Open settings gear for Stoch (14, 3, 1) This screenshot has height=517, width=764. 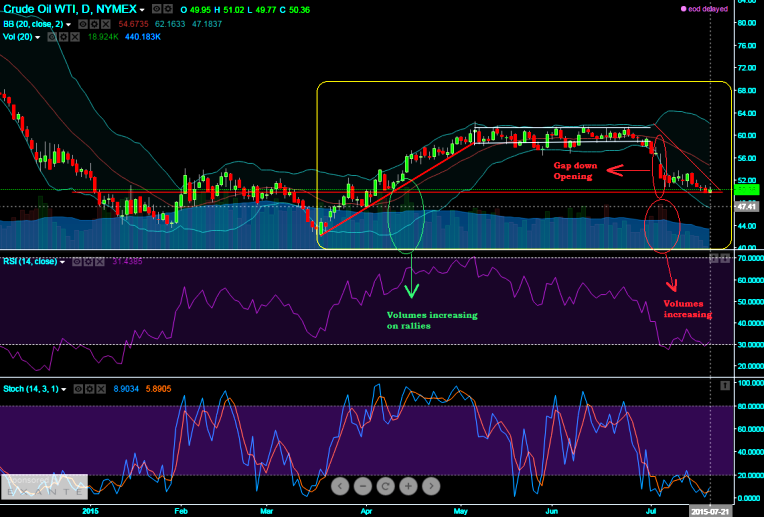[90, 389]
